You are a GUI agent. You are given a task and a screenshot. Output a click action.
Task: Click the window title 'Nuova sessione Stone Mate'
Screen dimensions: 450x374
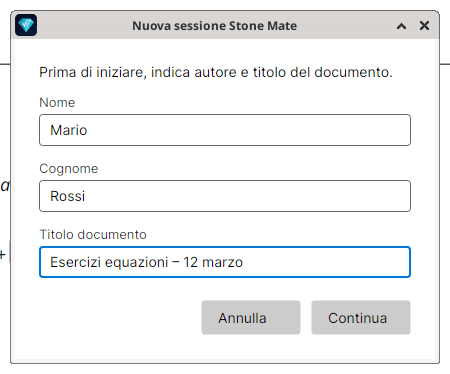215,26
